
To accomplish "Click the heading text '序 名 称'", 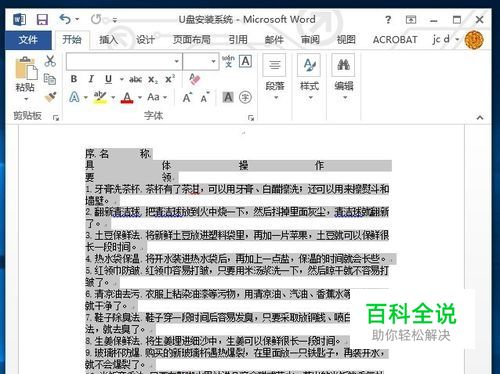I will click(x=118, y=154).
